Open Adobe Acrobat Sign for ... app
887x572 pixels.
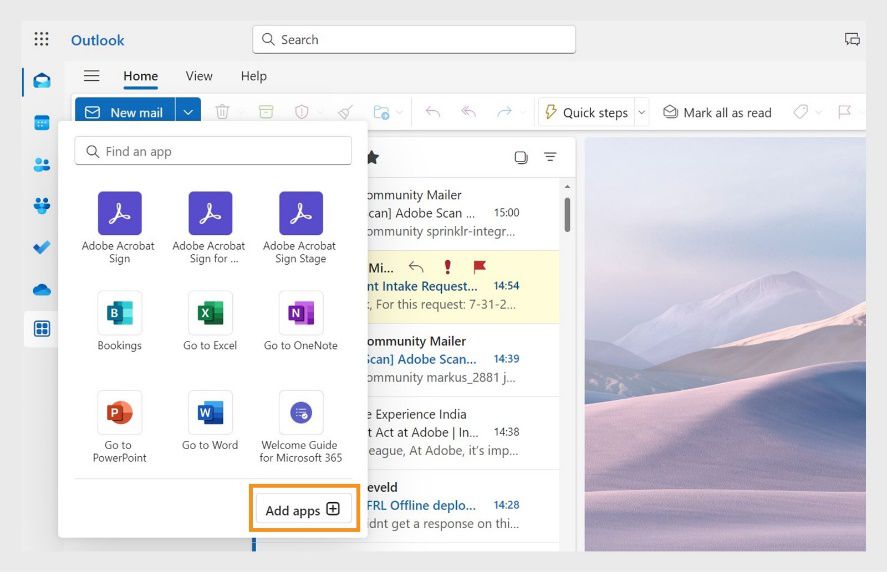pyautogui.click(x=210, y=228)
